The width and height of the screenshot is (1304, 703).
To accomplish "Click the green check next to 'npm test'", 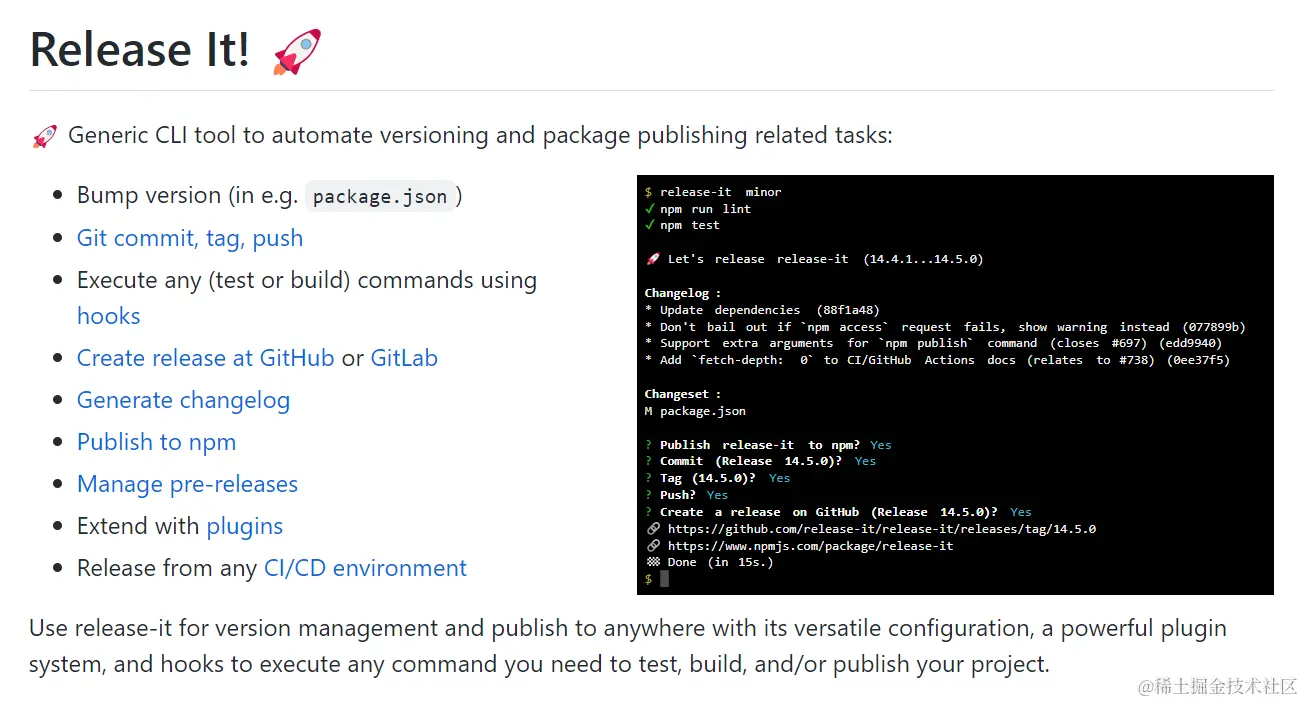I will pos(650,225).
